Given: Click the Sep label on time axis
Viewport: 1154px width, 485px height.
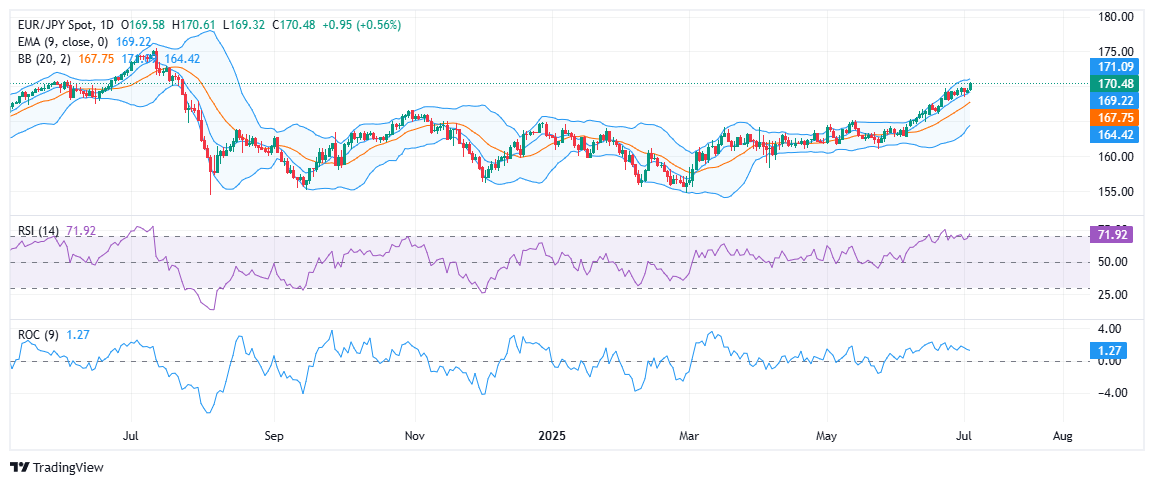Looking at the screenshot, I should click(x=275, y=436).
